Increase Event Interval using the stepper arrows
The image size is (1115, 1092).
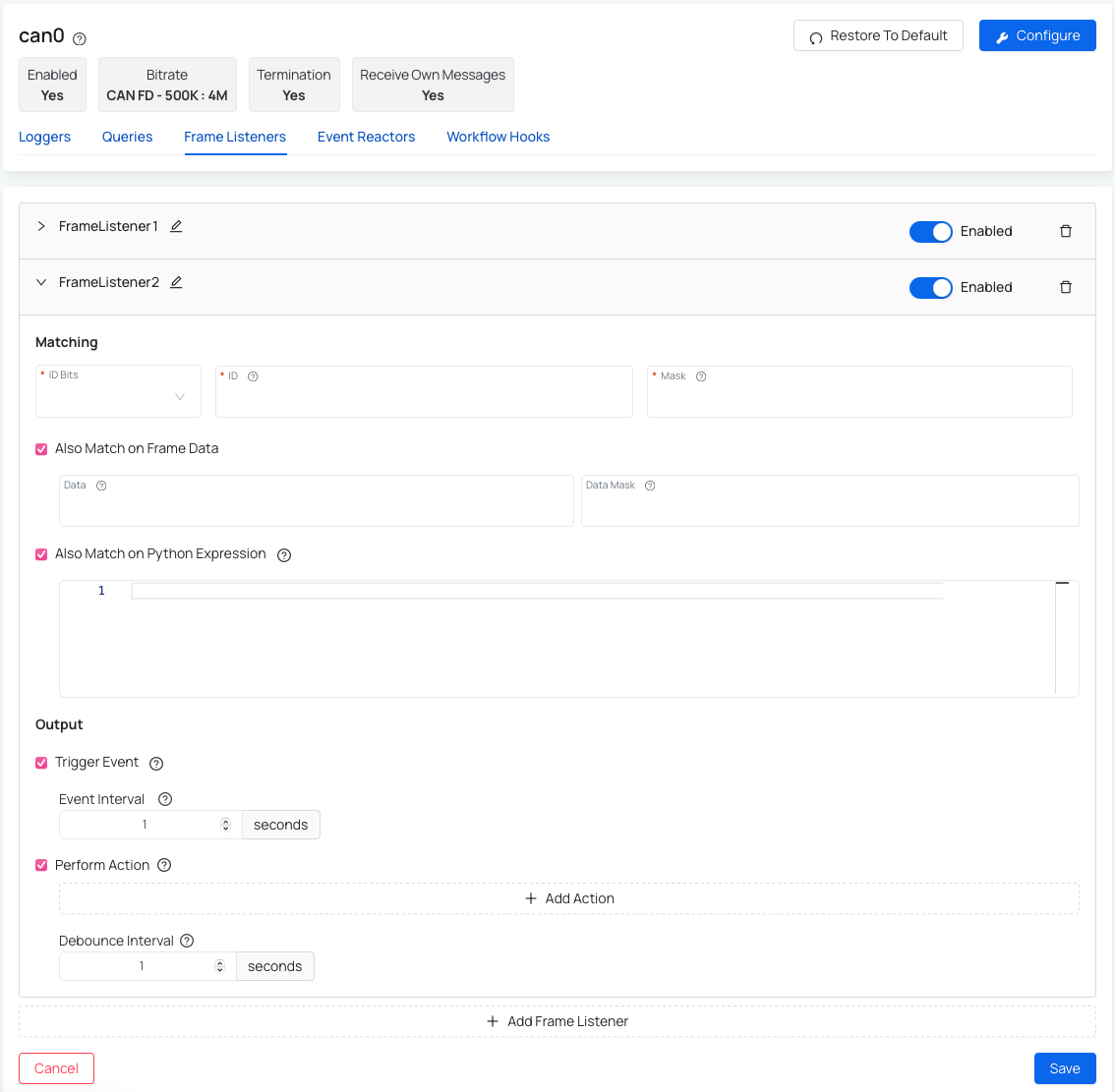(226, 820)
